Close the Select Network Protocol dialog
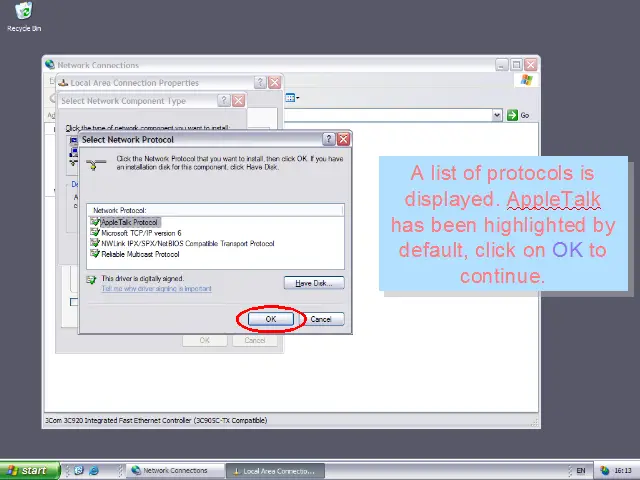The image size is (640, 480). [x=344, y=140]
